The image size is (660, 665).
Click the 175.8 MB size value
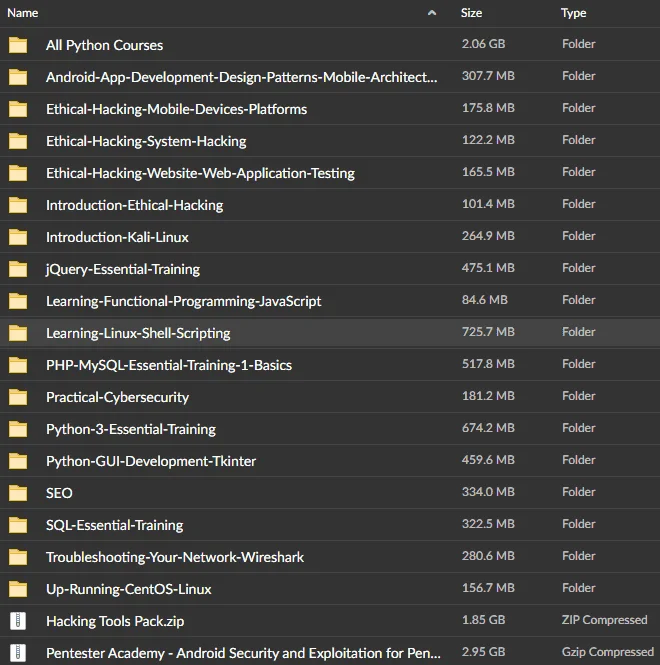(x=488, y=108)
